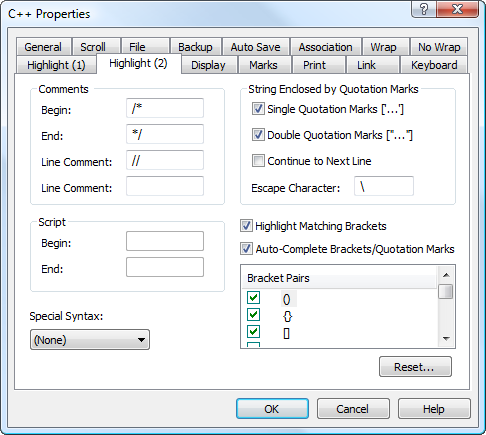This screenshot has height=435, width=486.
Task: Open the Special Syntax dropdown
Action: [90, 340]
